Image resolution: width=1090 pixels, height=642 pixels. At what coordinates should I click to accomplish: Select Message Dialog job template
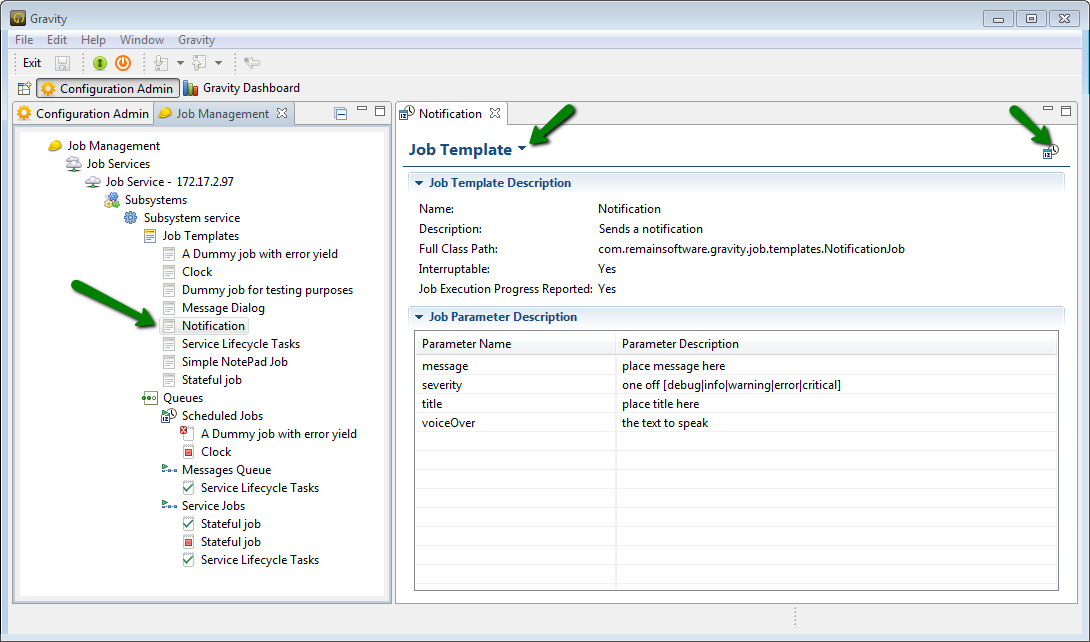[x=223, y=308]
